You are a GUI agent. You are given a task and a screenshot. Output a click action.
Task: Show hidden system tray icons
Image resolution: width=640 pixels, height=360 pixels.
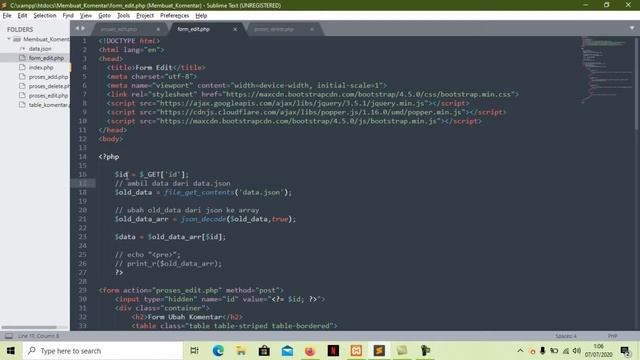pyautogui.click(x=520, y=351)
